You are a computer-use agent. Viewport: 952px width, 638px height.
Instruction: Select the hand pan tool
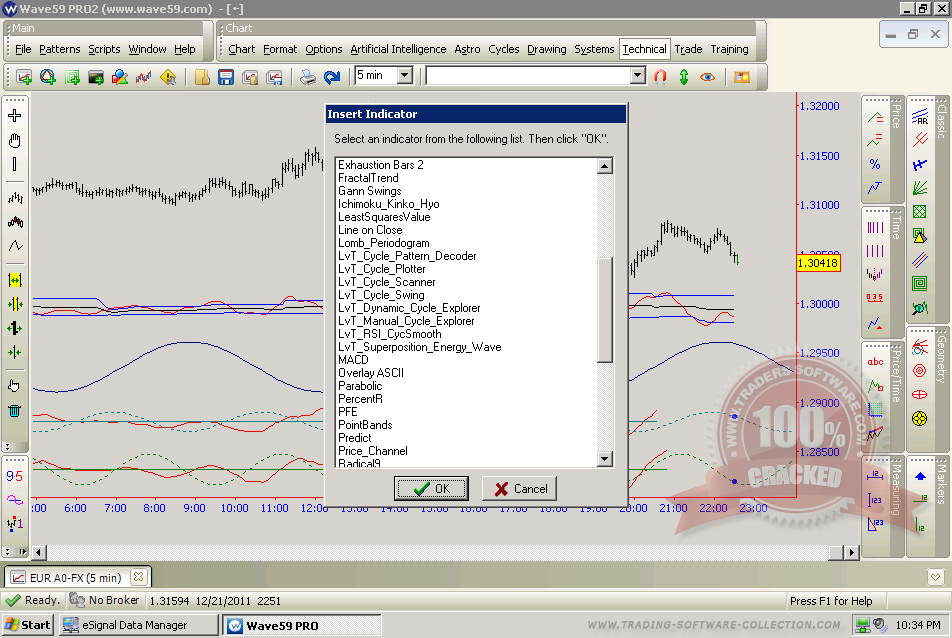[x=14, y=141]
